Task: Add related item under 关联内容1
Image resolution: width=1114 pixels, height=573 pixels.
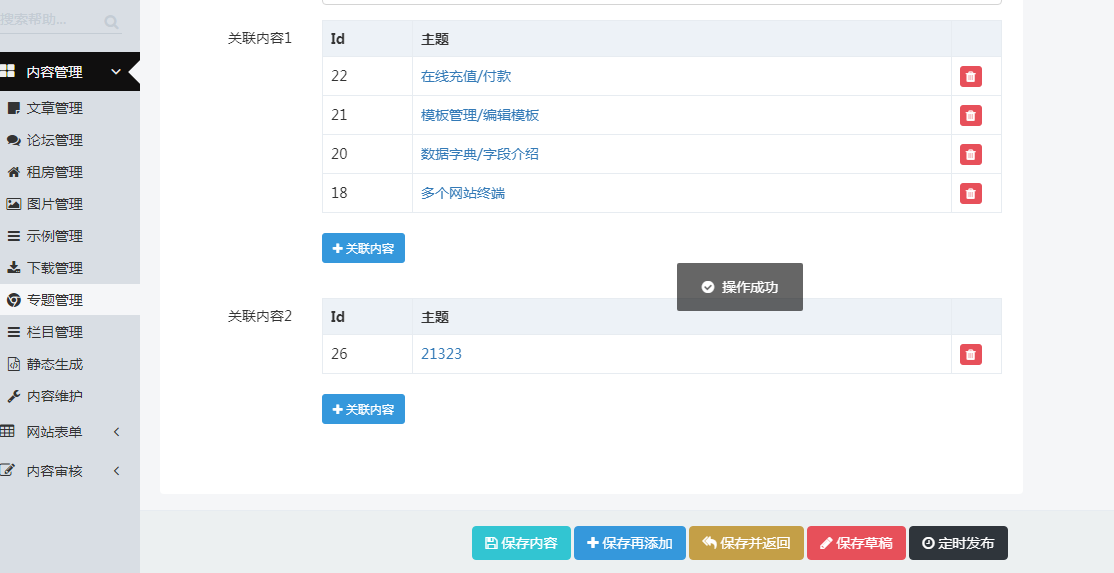Action: coord(363,248)
